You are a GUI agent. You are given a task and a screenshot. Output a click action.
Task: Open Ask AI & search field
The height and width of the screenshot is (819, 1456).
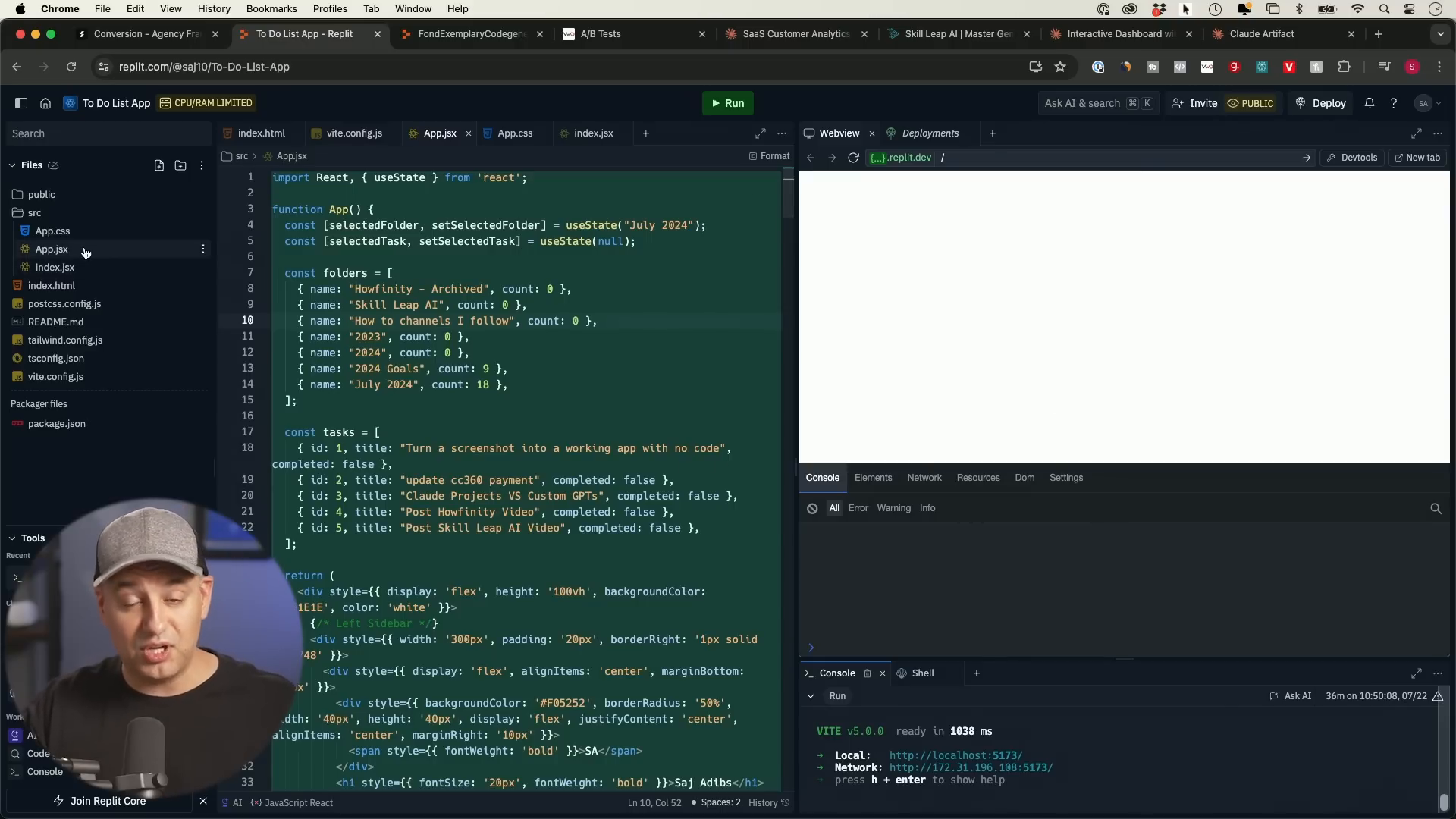click(1097, 103)
